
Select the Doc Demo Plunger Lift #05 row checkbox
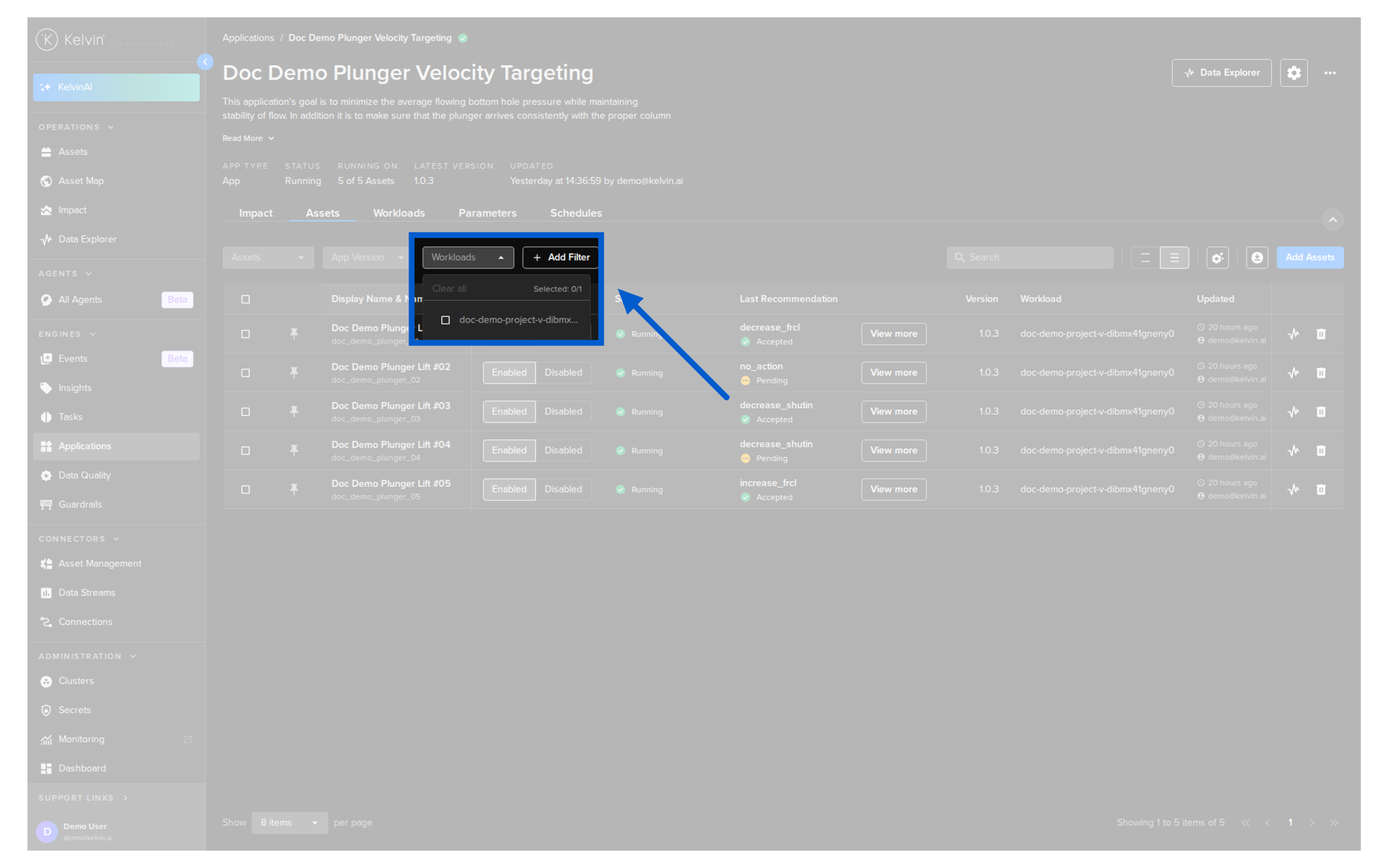(245, 490)
